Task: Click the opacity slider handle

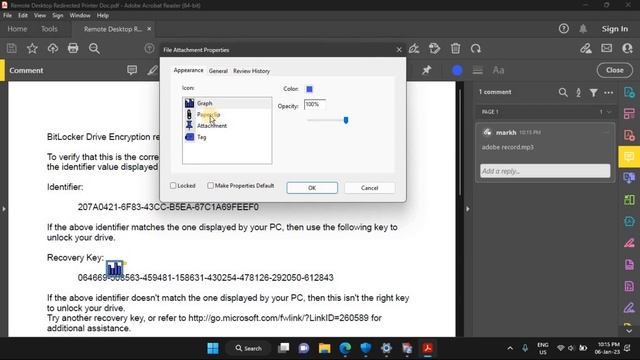Action: tap(346, 120)
